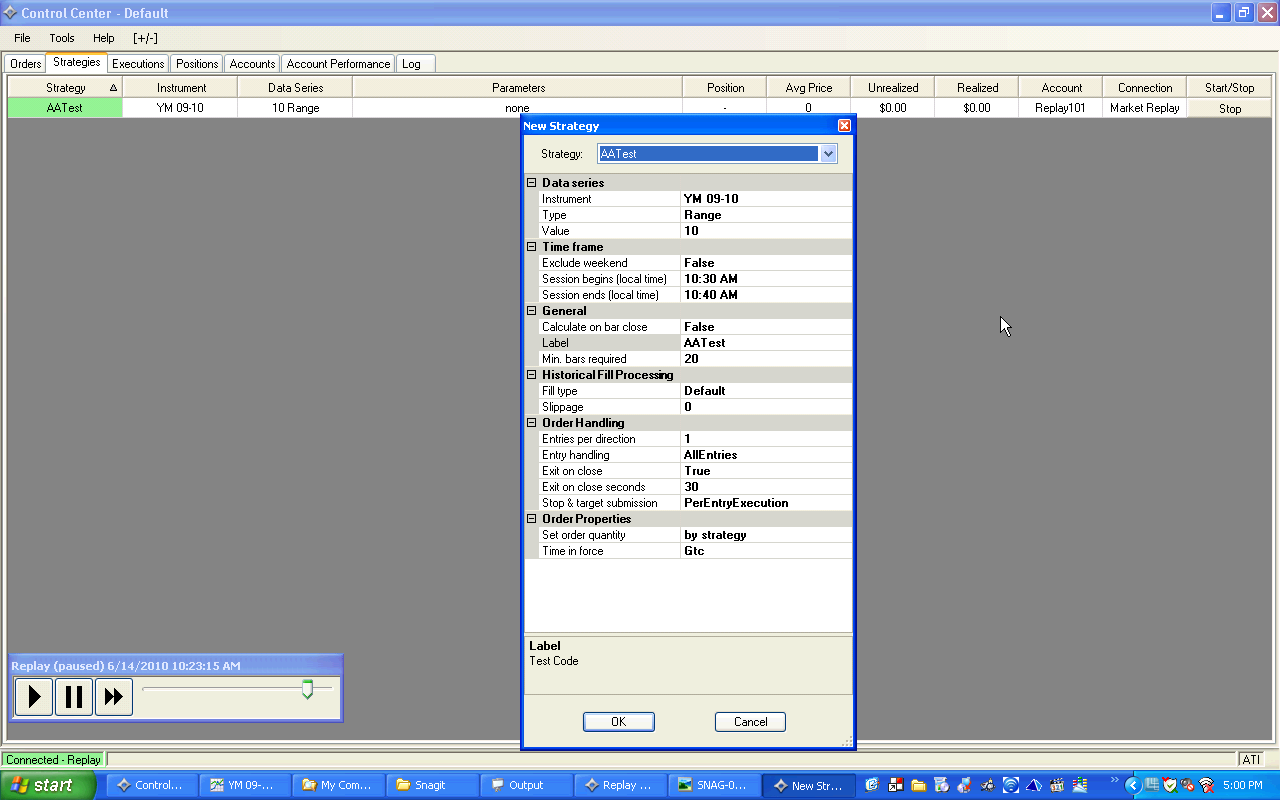Edit the Instrument value YM 09-10 in the dialog
This screenshot has height=800, width=1280.
(x=766, y=199)
